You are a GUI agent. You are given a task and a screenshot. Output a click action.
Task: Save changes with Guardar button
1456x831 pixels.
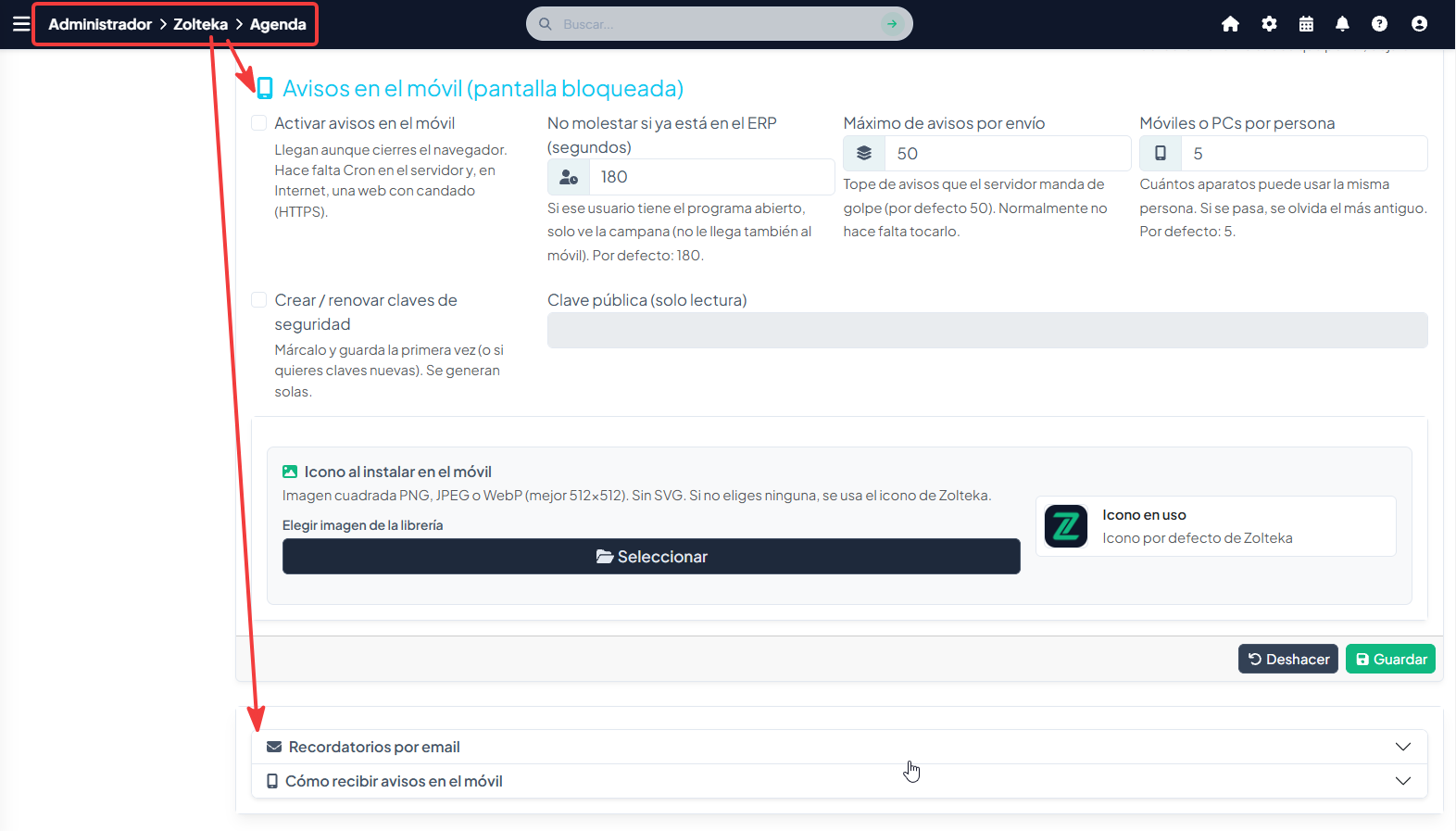tap(1390, 659)
